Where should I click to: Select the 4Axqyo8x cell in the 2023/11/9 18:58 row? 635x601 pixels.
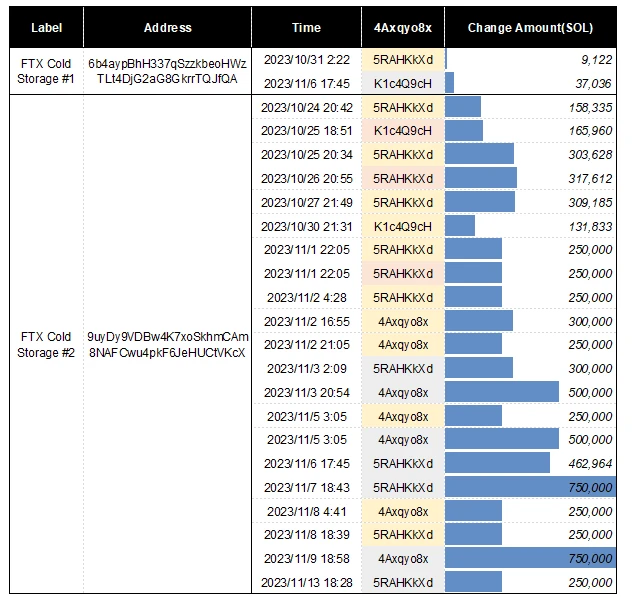(x=402, y=559)
